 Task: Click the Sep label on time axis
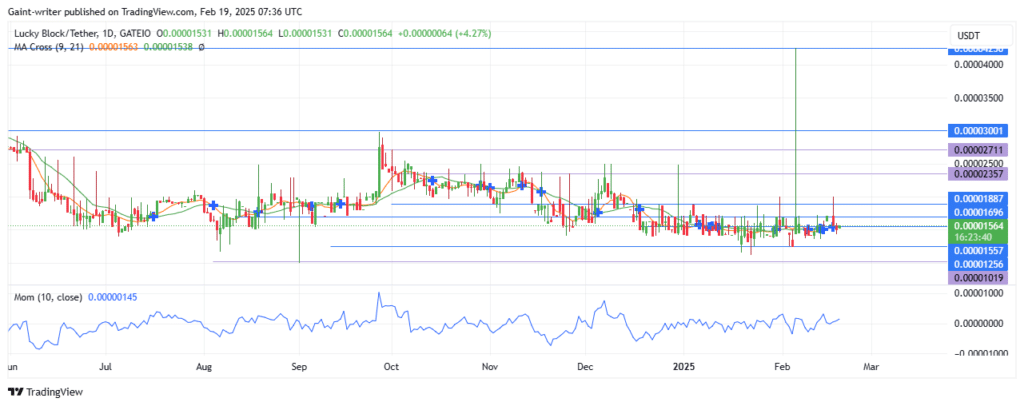[298, 367]
